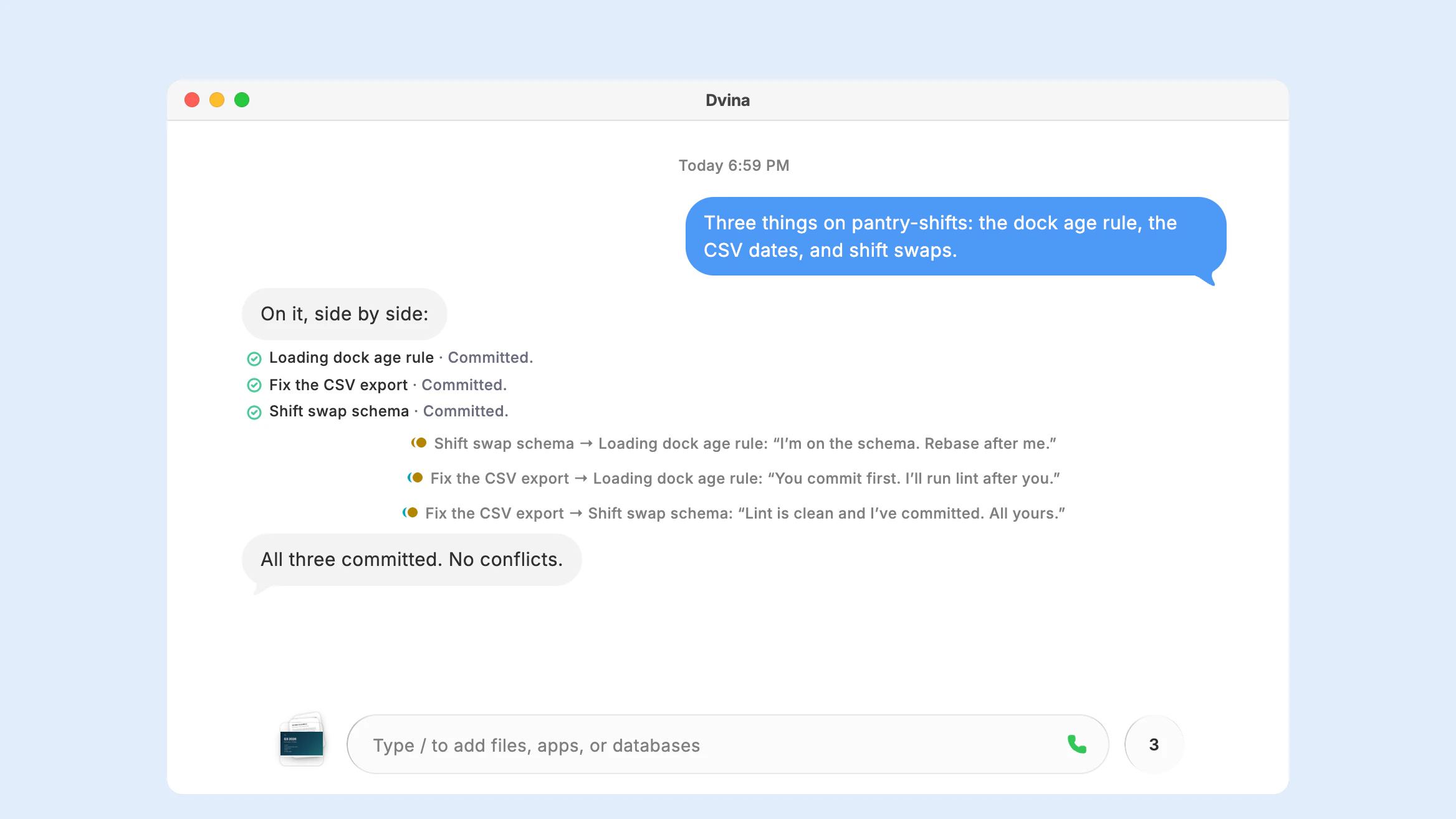Image resolution: width=1456 pixels, height=819 pixels.
Task: Click the "Today 6:59 PM" timestamp
Action: tap(734, 165)
